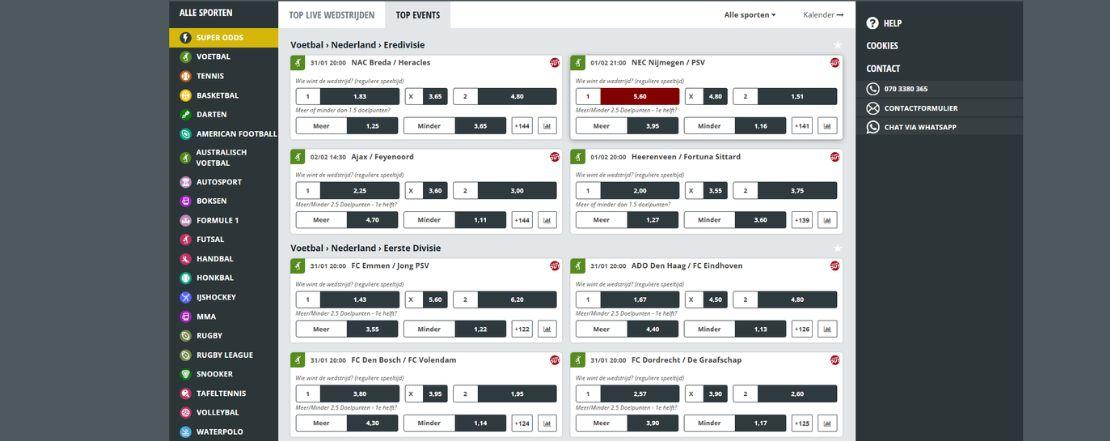This screenshot has width=1110, height=441.
Task: Open stats icon for NAC Breda / Heracles
Action: pos(547,126)
